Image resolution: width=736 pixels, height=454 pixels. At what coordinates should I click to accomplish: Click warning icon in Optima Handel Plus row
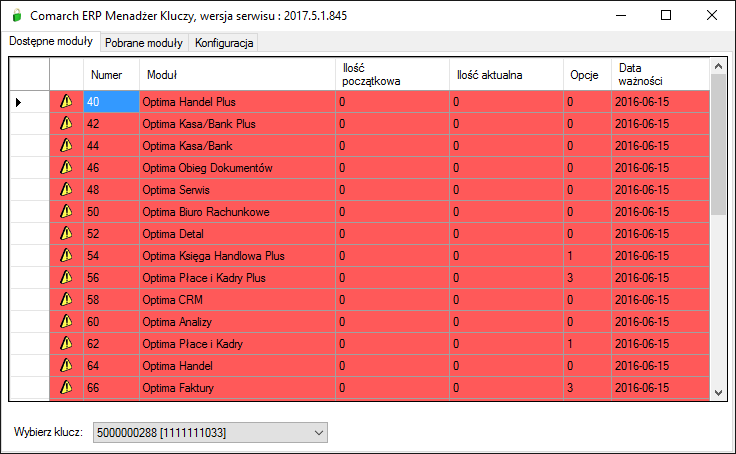[66, 101]
